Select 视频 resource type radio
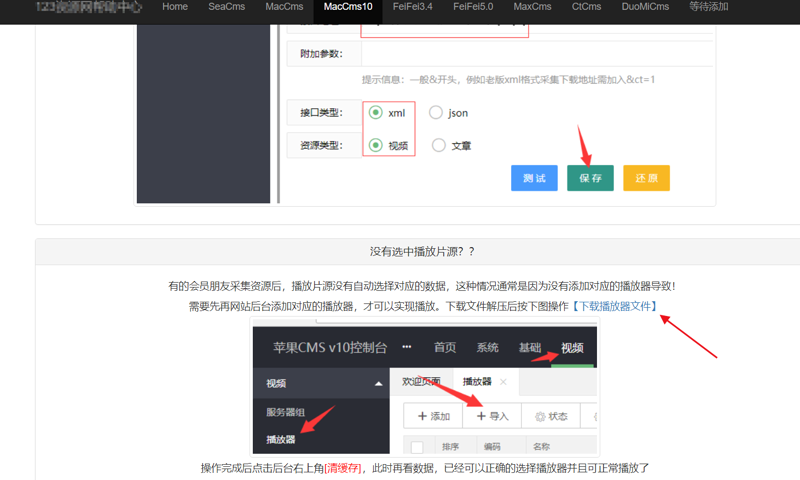Image resolution: width=800 pixels, height=480 pixels. click(x=376, y=145)
